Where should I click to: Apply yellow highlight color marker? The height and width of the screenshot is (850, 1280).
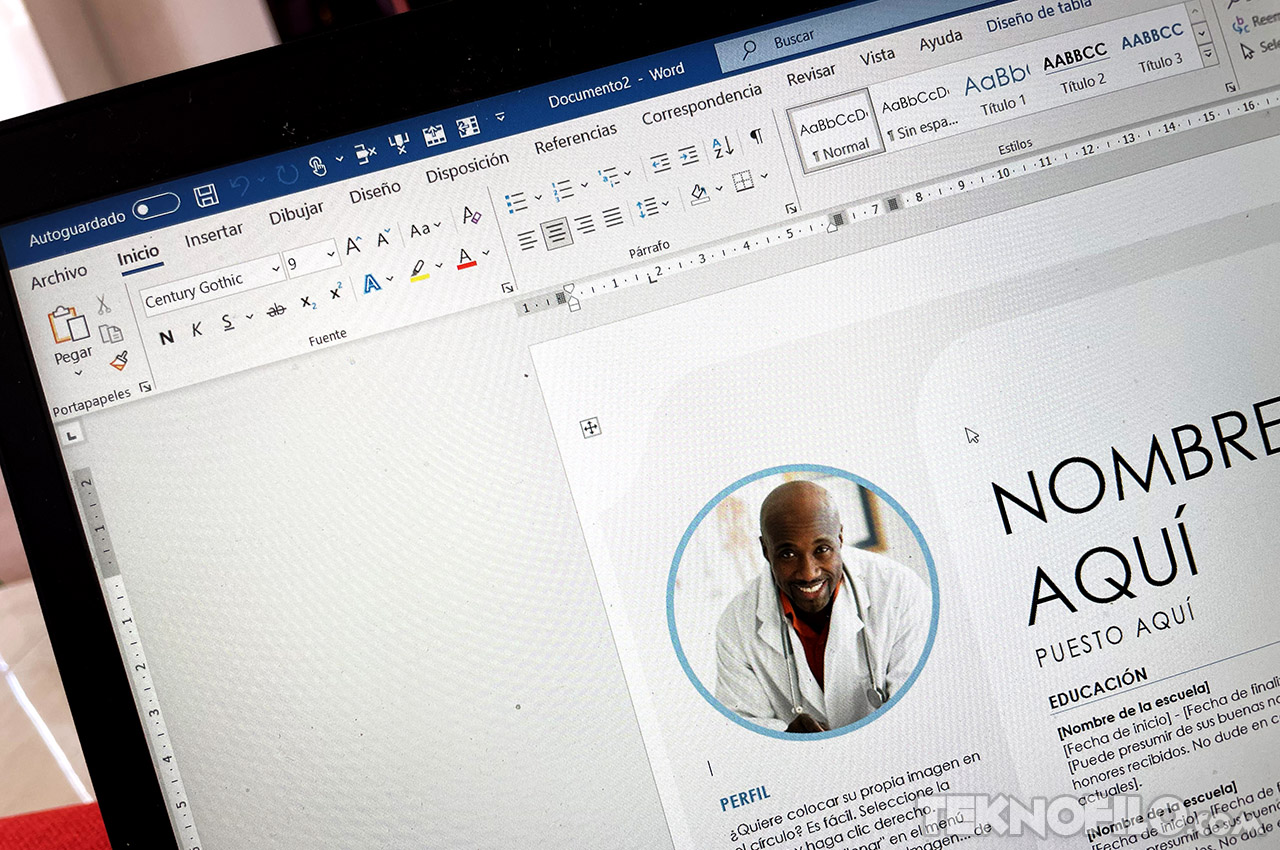click(x=420, y=270)
